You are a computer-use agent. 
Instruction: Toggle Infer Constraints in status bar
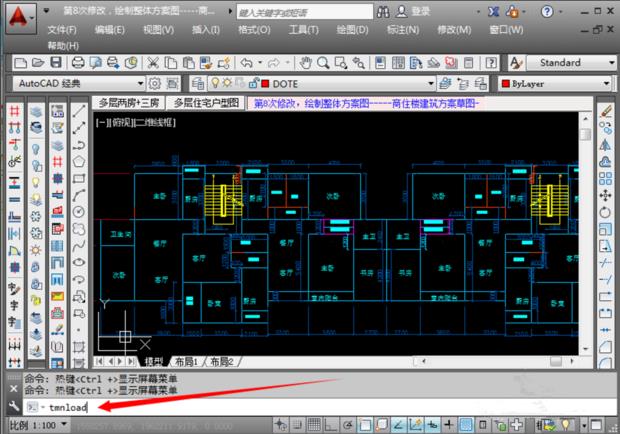coord(281,425)
